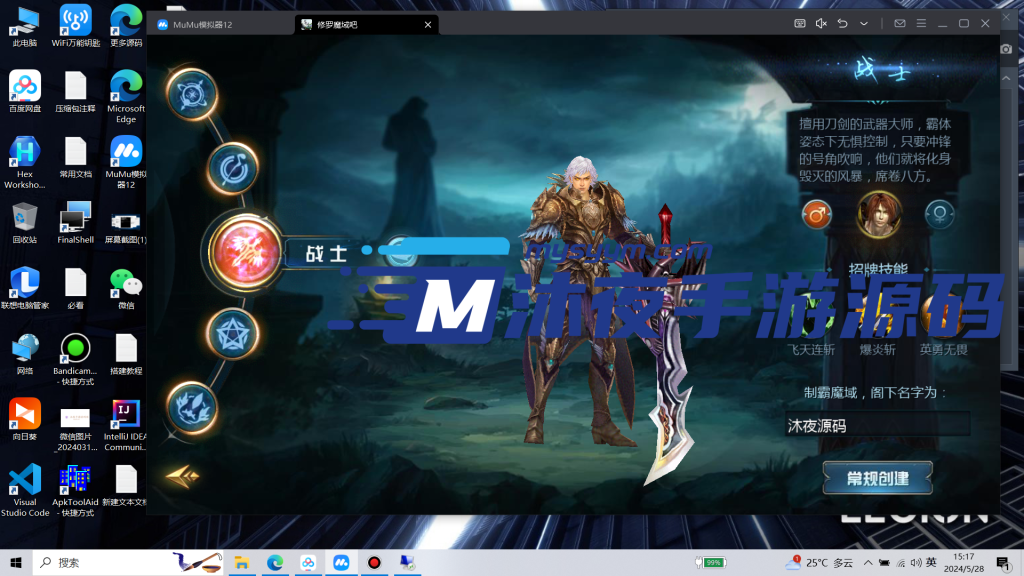Expand the title bar chevron dropdown
Viewport: 1024px width, 576px height.
pos(863,23)
